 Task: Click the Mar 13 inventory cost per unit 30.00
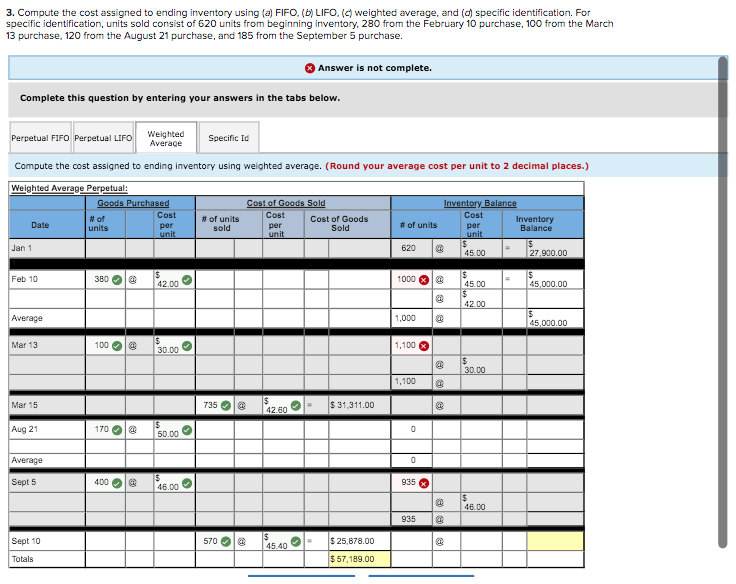[481, 365]
